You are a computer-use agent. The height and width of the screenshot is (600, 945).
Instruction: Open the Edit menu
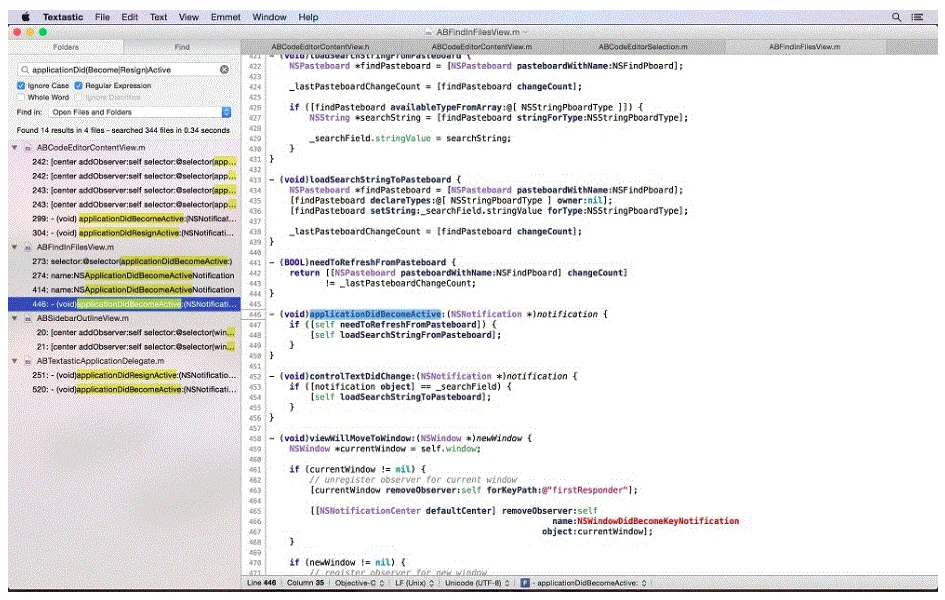(130, 17)
